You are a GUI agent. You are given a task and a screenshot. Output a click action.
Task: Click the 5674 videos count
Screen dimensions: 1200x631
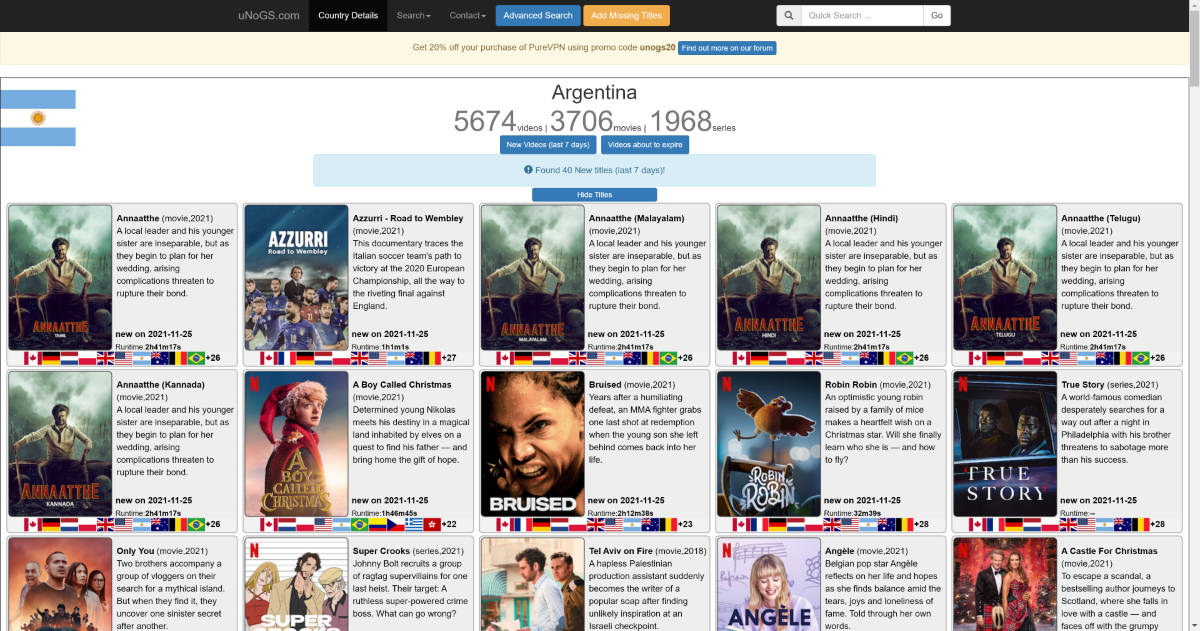(485, 121)
